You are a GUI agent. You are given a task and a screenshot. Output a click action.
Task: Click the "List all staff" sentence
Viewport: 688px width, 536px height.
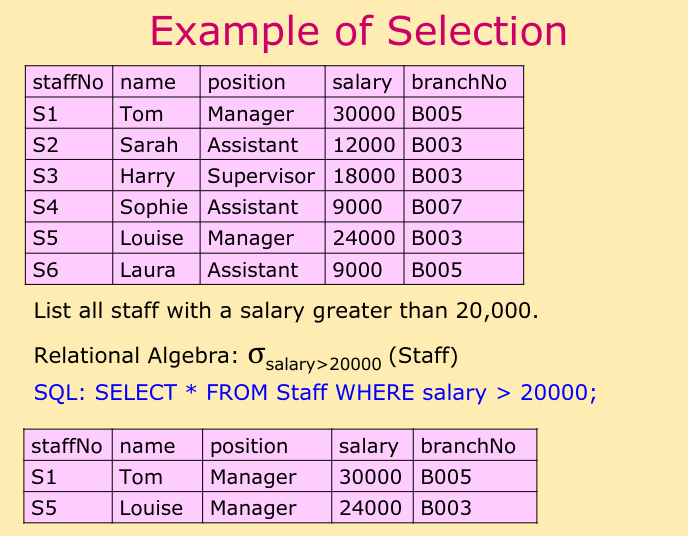click(x=286, y=310)
